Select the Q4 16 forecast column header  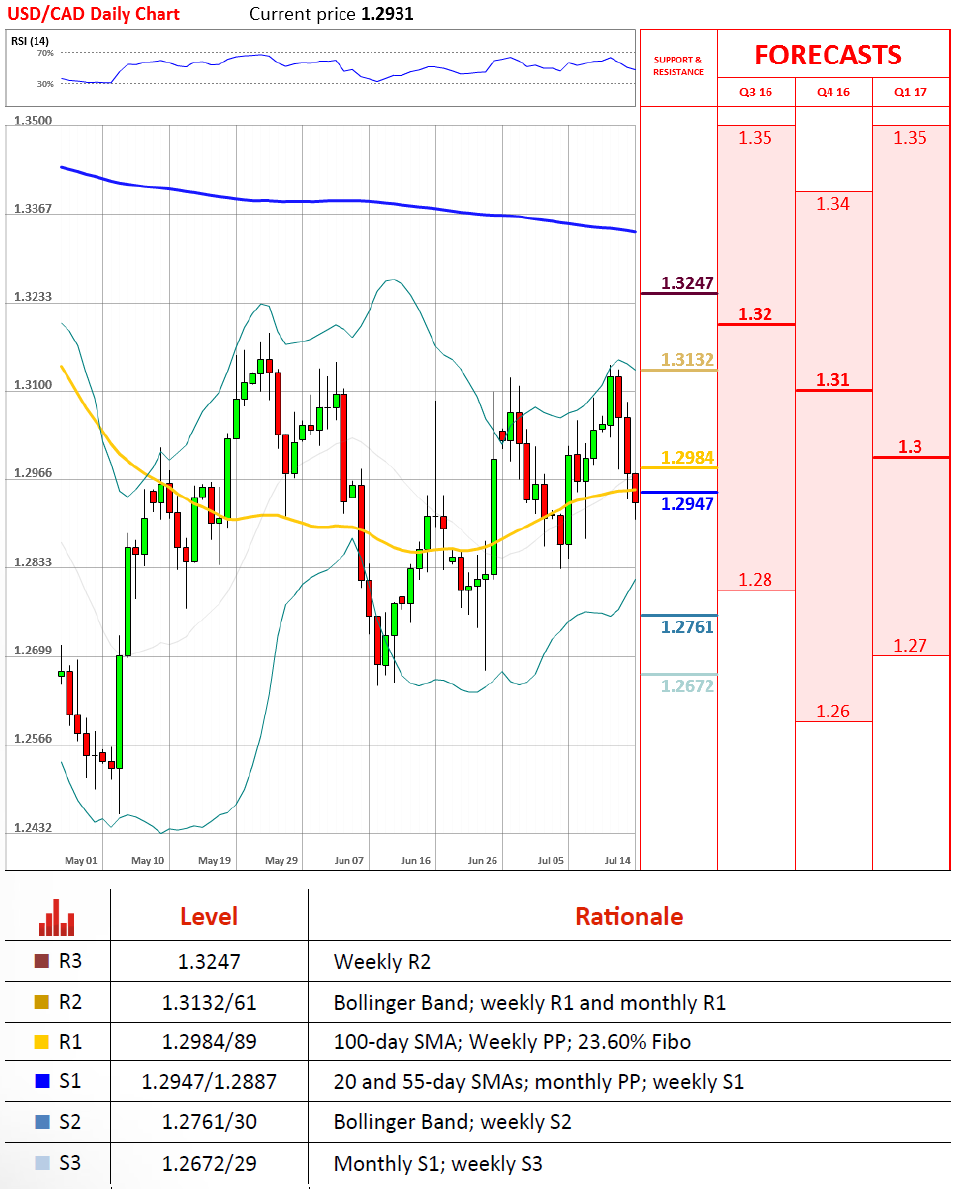pyautogui.click(x=833, y=92)
